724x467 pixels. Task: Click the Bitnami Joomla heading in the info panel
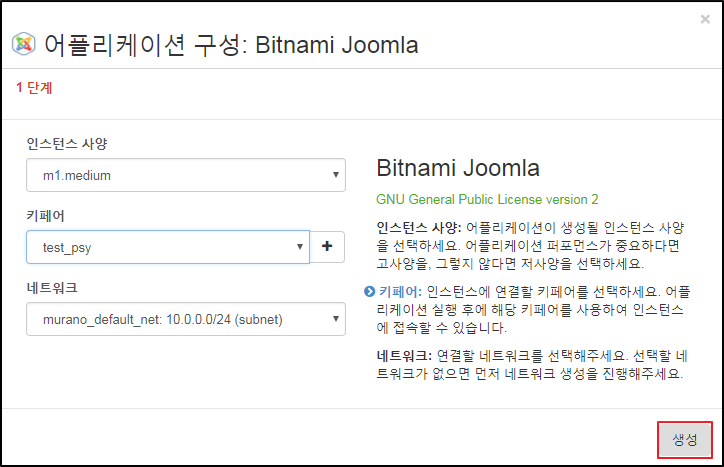[457, 167]
